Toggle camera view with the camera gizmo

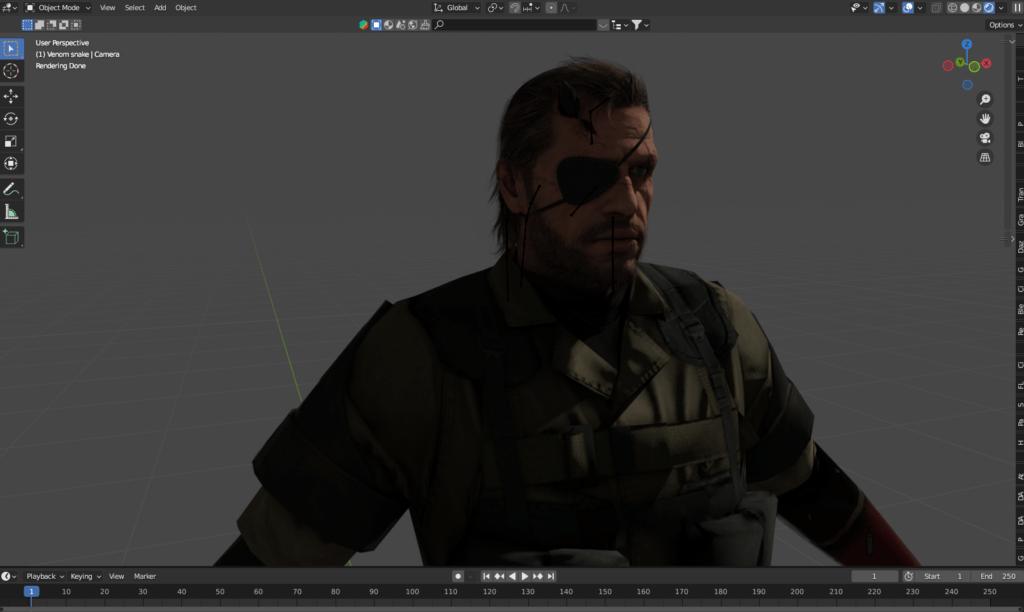[x=985, y=138]
